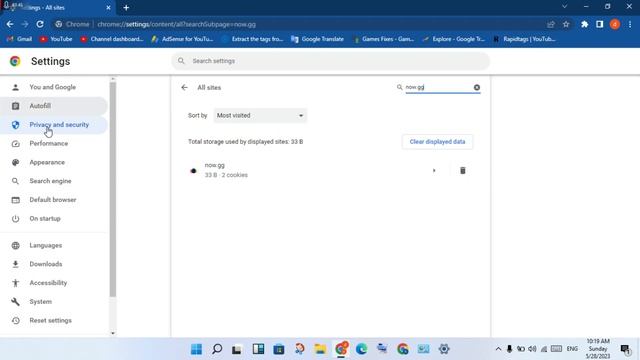Open Sort by Most visited dropdown
The image size is (640, 360).
pos(260,116)
